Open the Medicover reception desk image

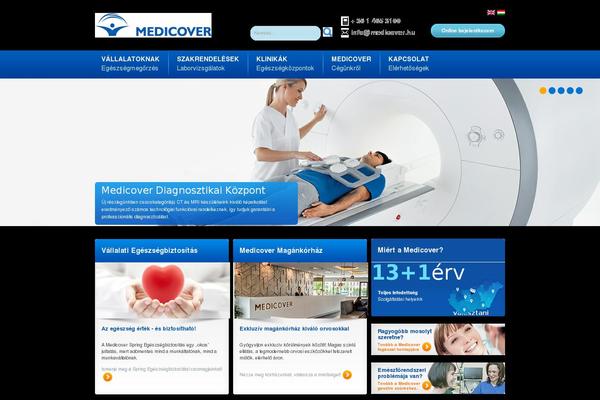[x=301, y=291]
